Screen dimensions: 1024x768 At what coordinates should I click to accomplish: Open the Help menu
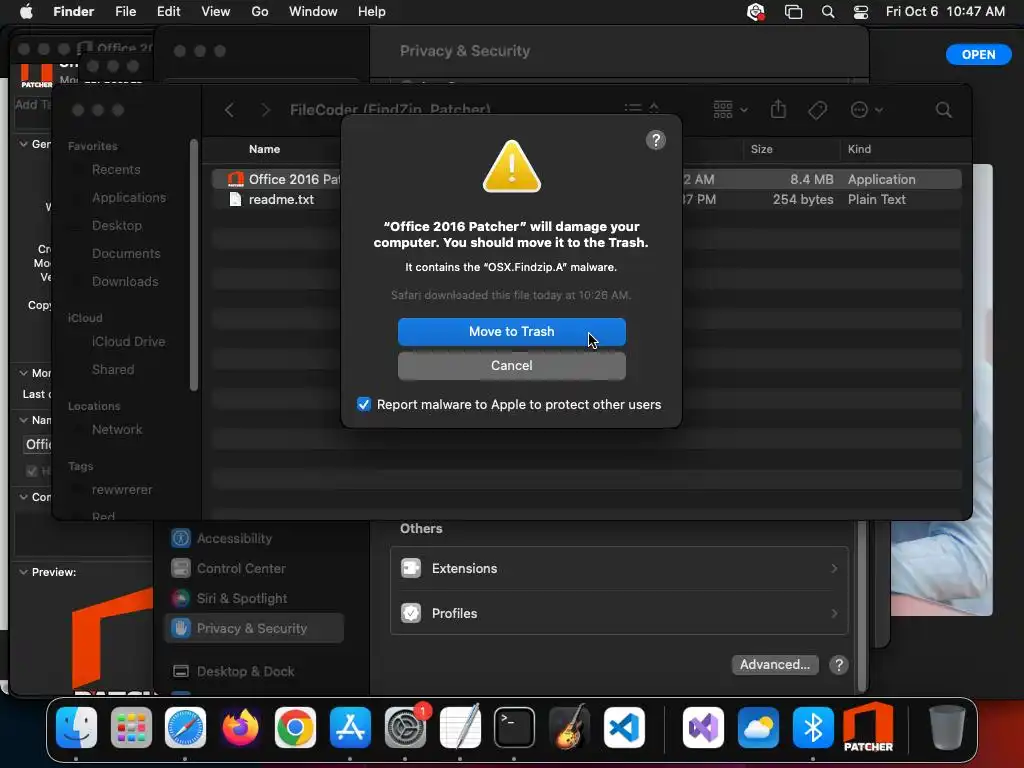point(372,12)
